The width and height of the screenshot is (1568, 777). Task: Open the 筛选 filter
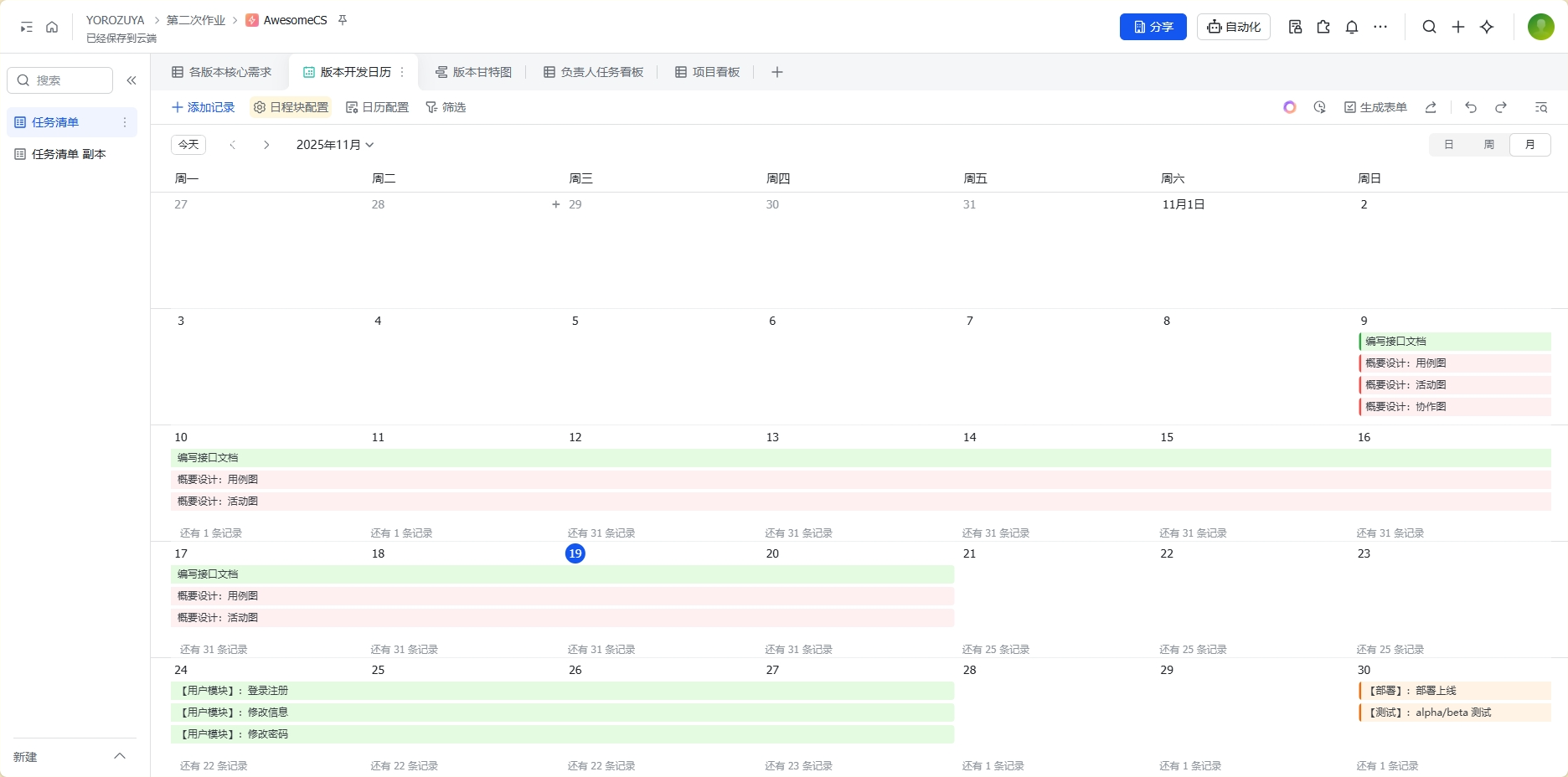coord(446,107)
